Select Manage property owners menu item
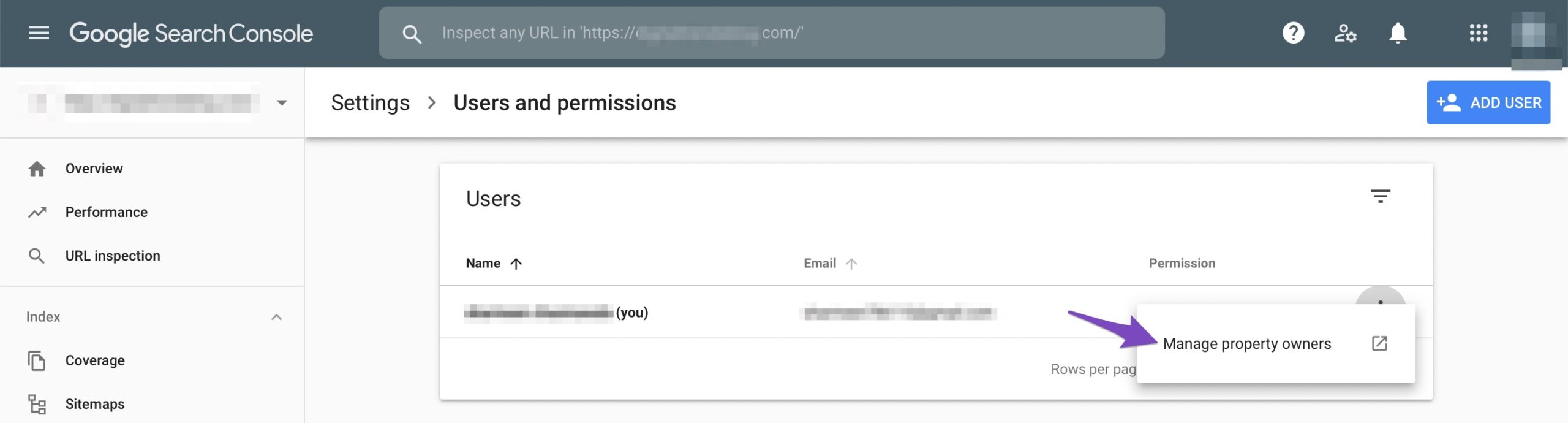Viewport: 1568px width, 423px height. click(1246, 344)
